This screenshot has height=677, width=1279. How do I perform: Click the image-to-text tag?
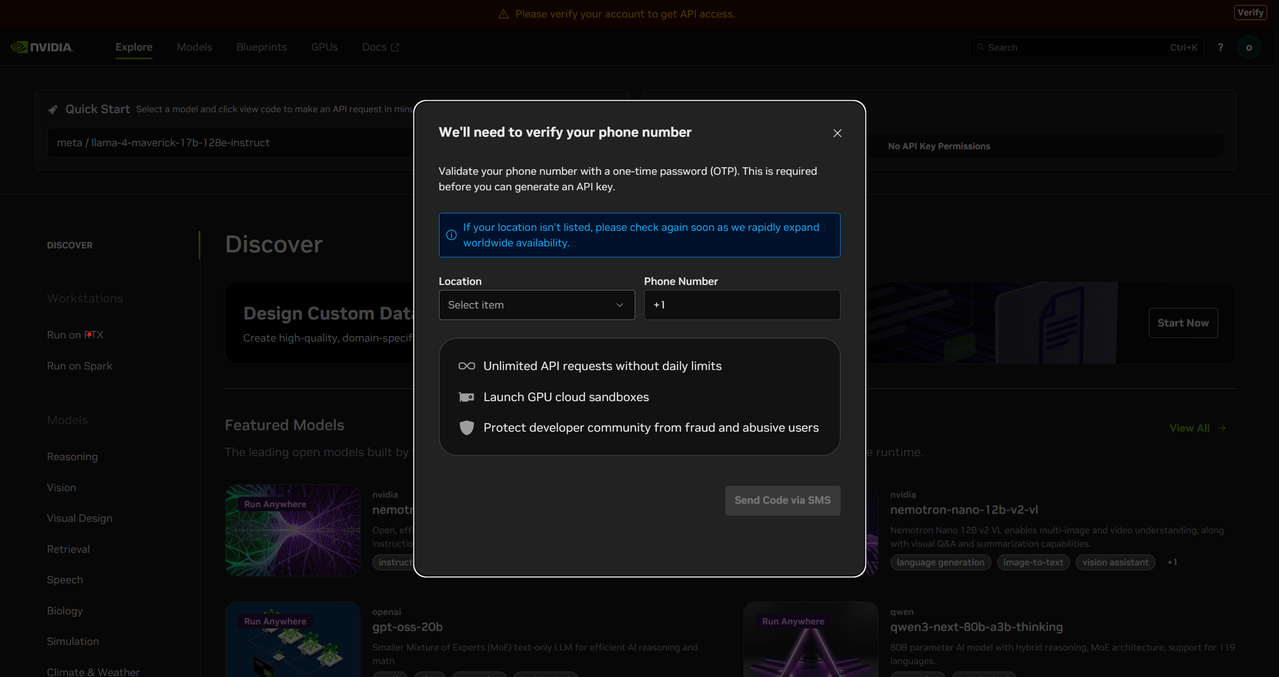click(1033, 563)
